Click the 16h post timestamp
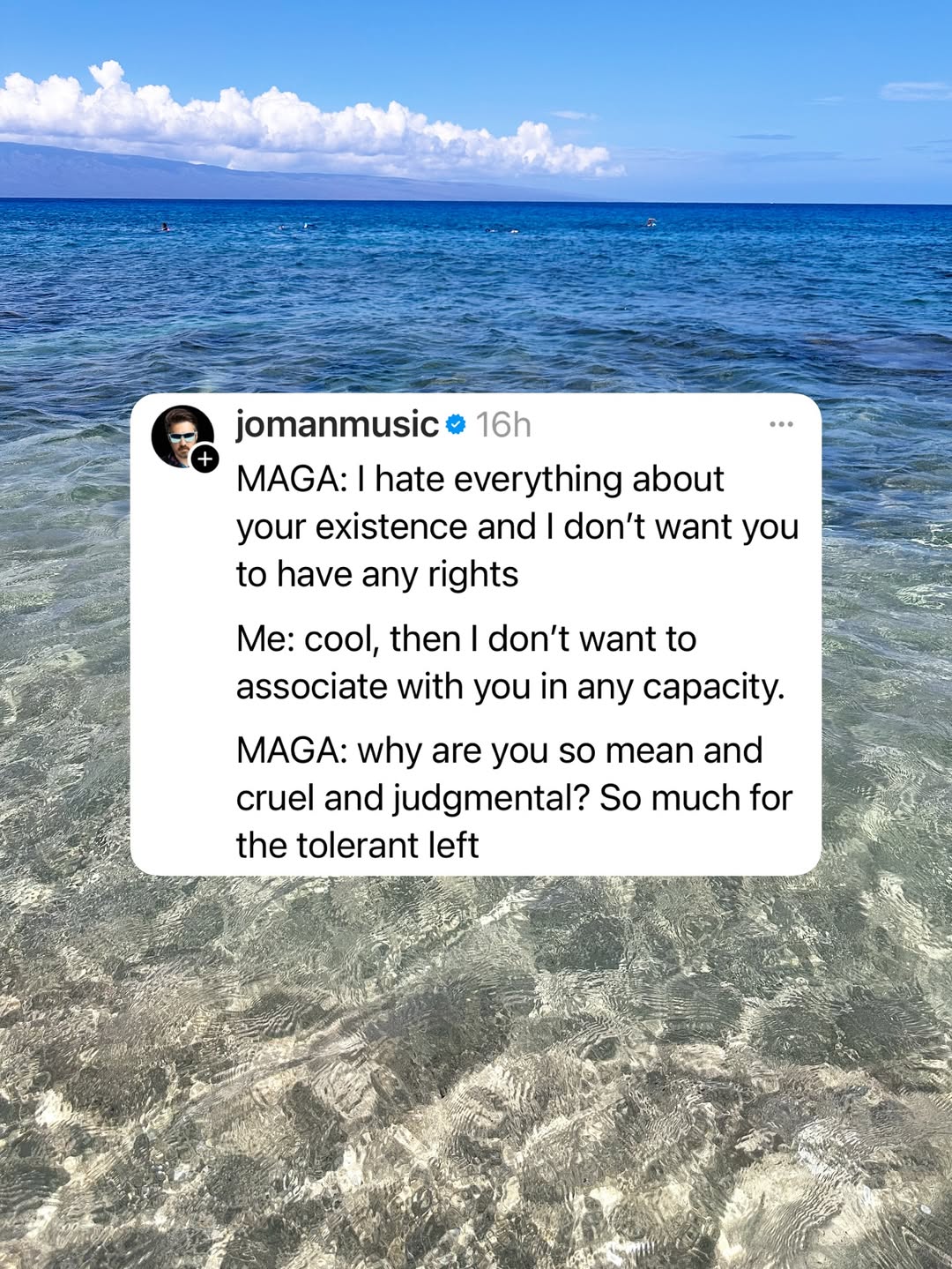The width and height of the screenshot is (952, 1269). 503,425
